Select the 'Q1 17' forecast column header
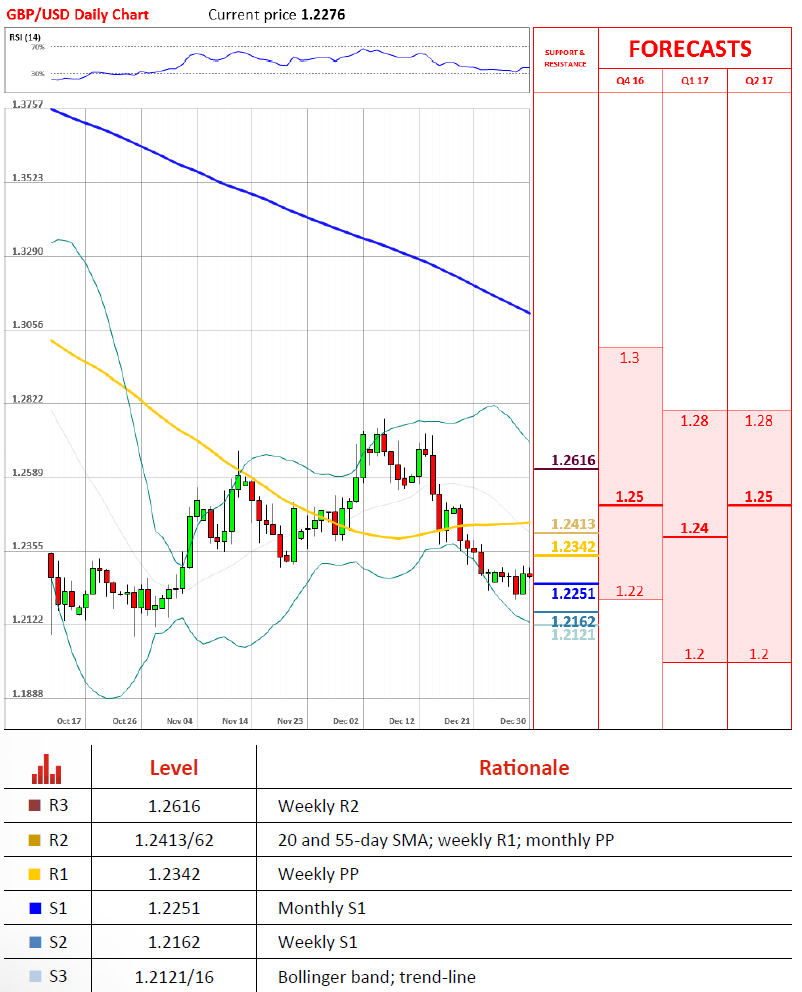 pos(694,80)
